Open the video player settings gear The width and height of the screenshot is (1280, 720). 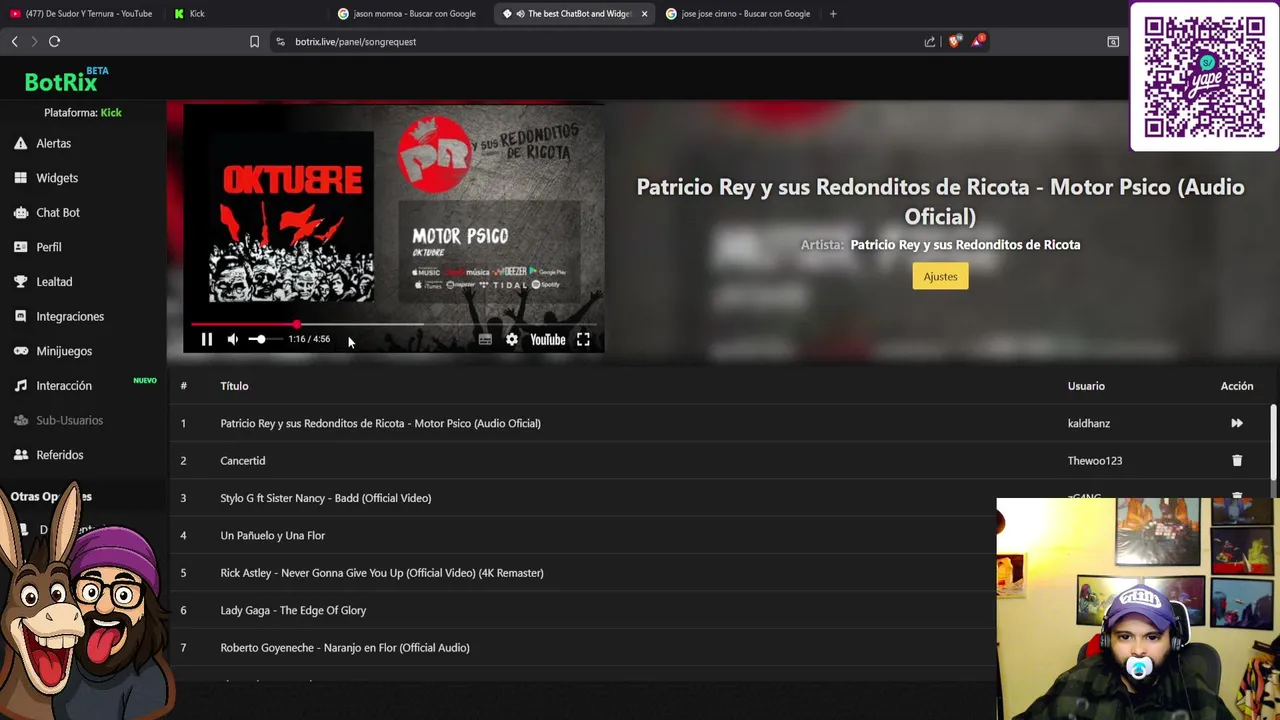point(512,340)
